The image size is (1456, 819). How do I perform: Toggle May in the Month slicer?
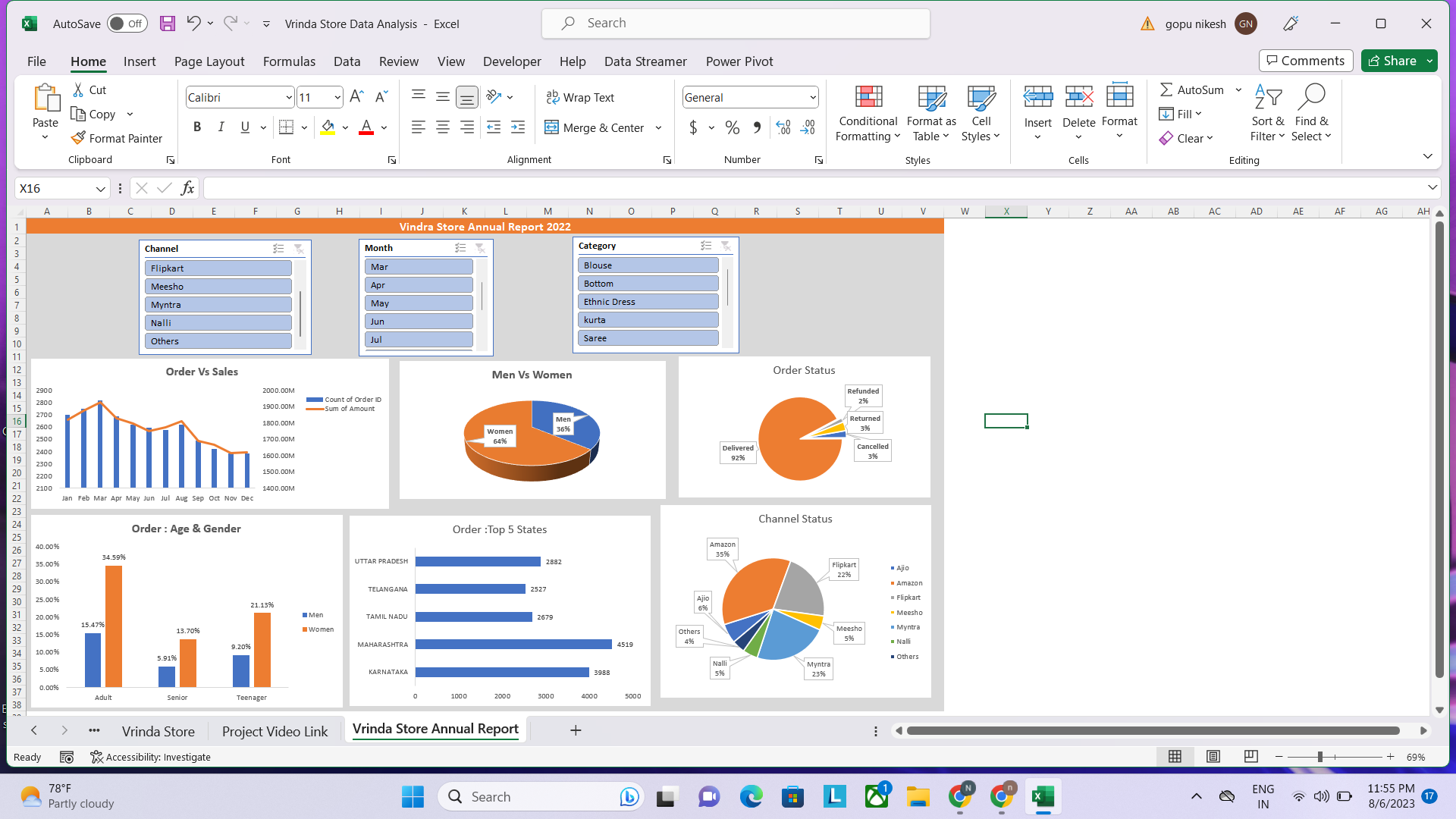(x=419, y=303)
